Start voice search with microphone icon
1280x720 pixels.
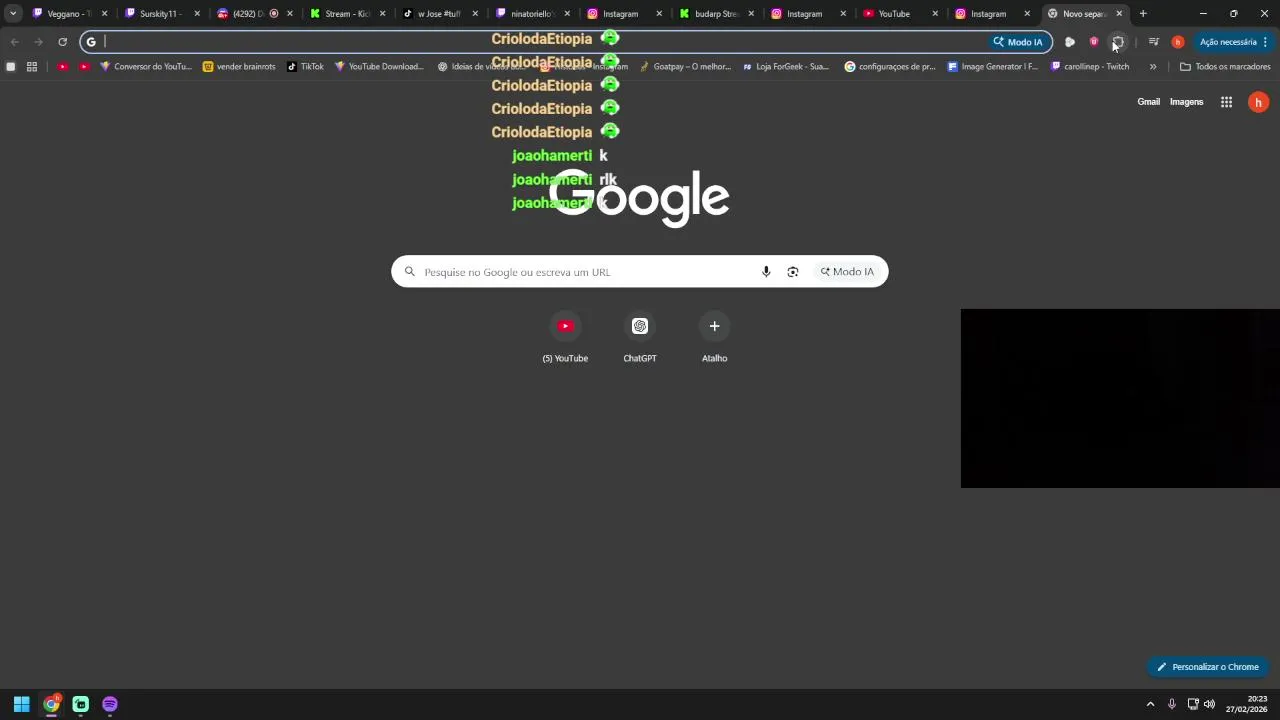(x=766, y=272)
